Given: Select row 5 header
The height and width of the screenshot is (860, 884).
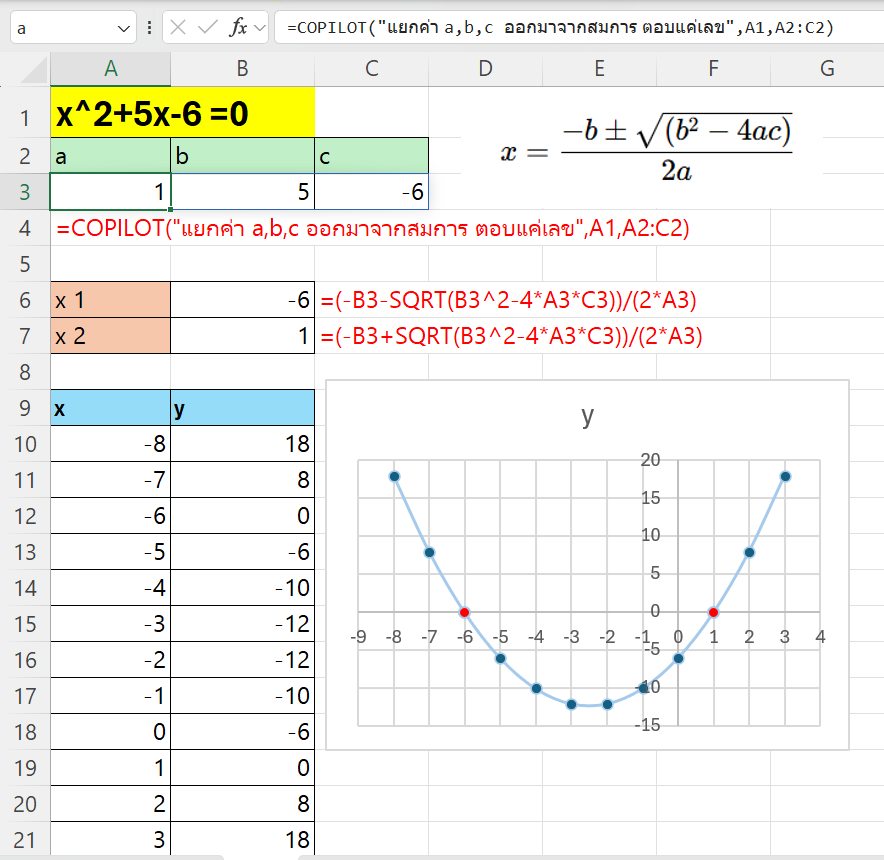Looking at the screenshot, I should (x=24, y=265).
